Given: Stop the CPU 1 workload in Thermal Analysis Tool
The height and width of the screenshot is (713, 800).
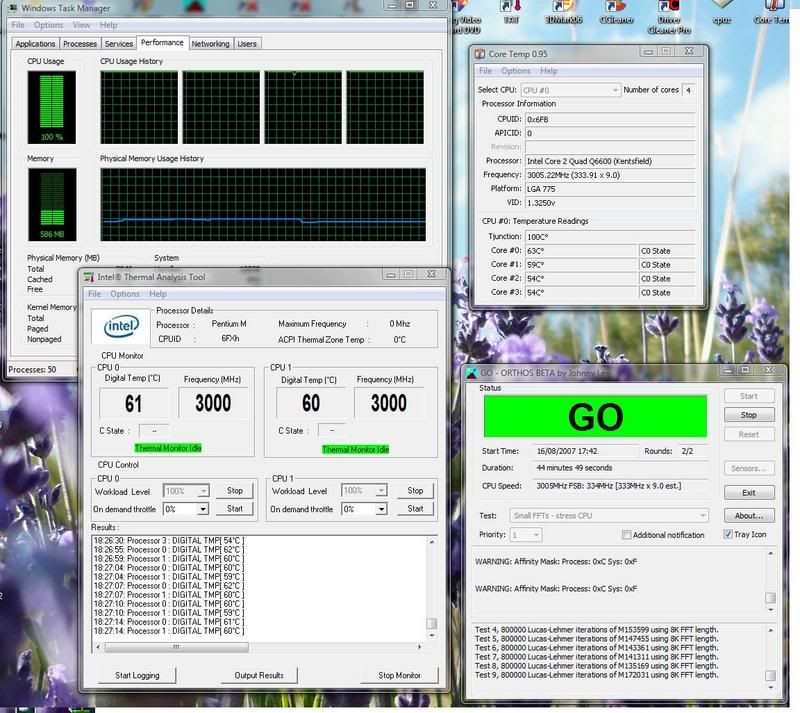Looking at the screenshot, I should 415,490.
